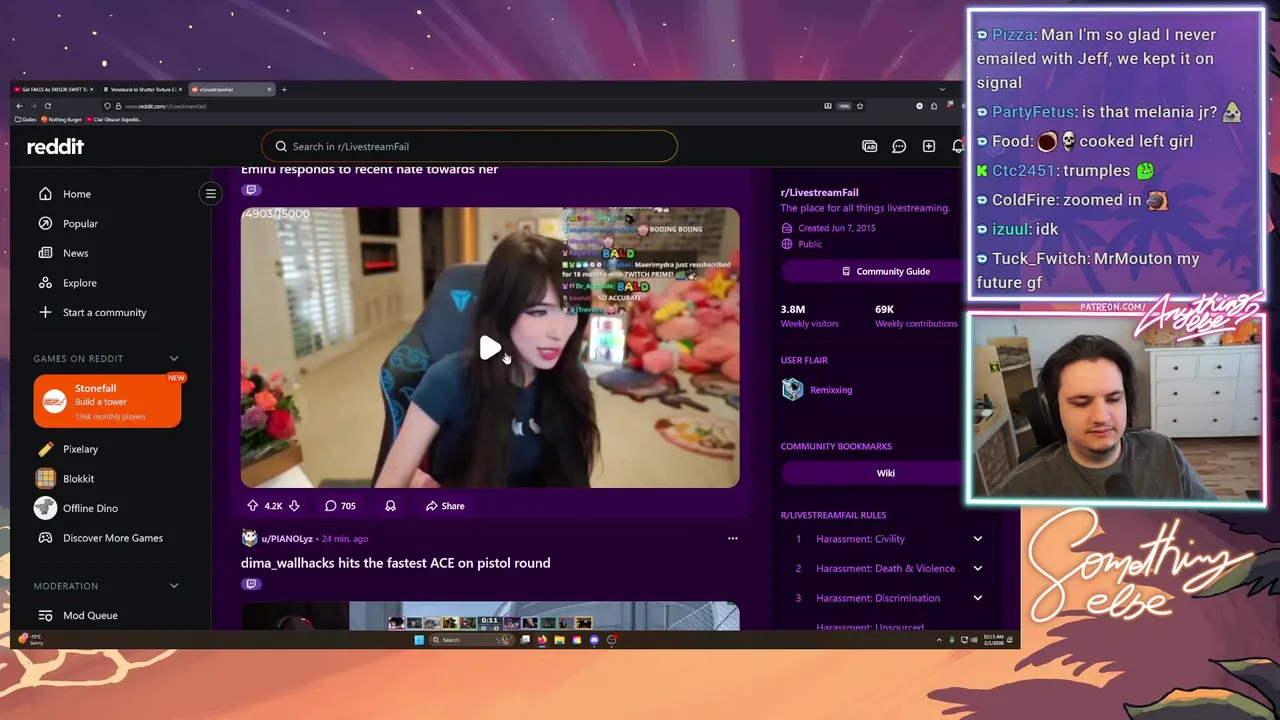This screenshot has width=1280, height=720.
Task: Share the Emiru post
Action: pyautogui.click(x=445, y=506)
